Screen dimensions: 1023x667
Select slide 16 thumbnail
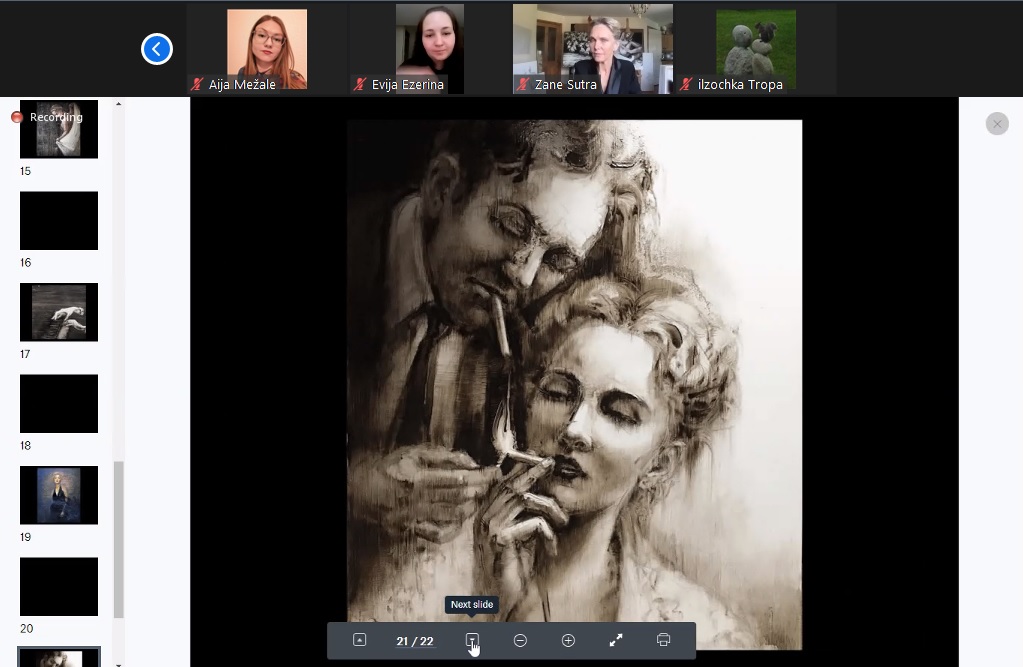click(59, 221)
